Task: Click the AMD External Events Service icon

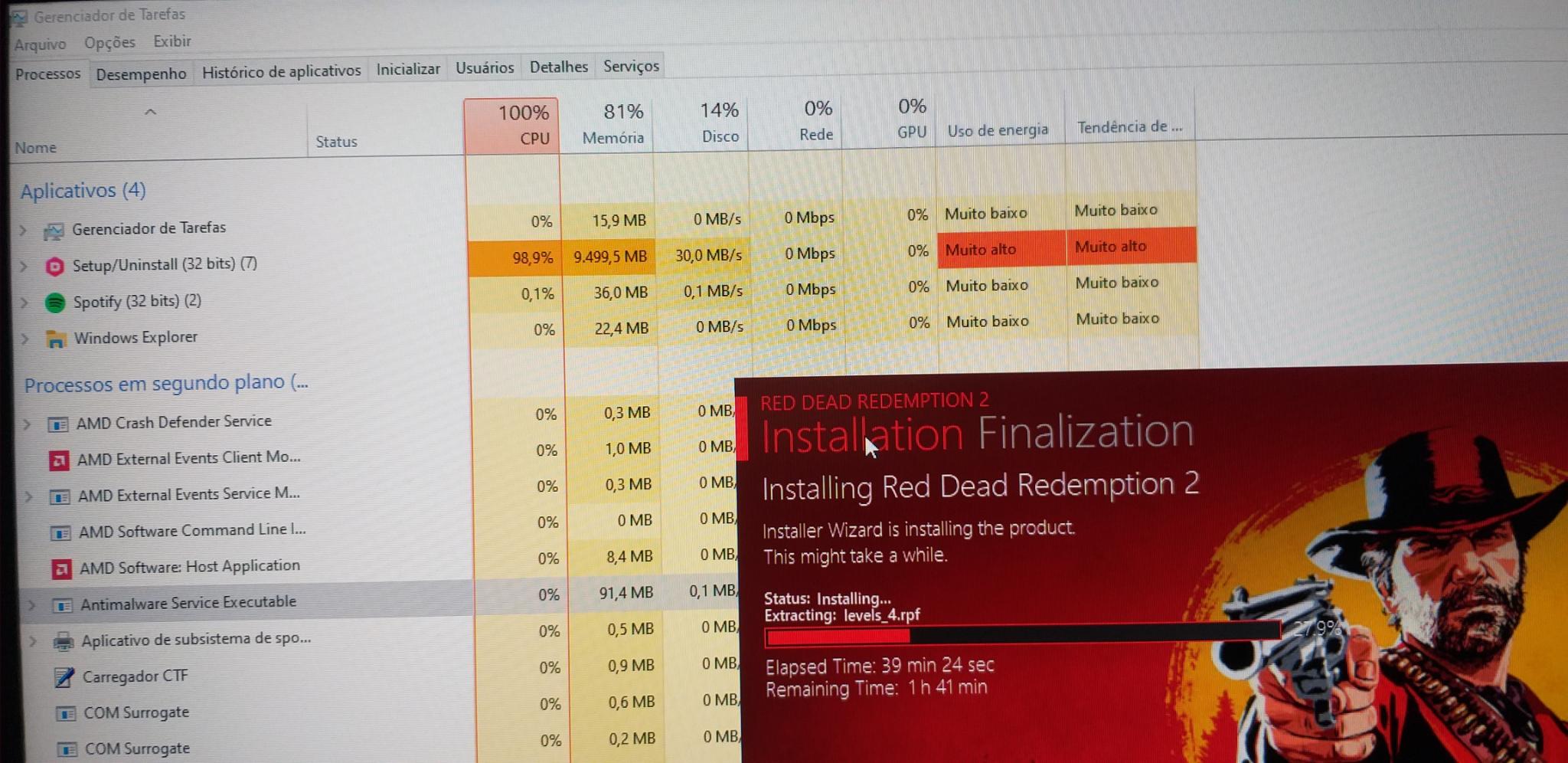Action: [60, 496]
